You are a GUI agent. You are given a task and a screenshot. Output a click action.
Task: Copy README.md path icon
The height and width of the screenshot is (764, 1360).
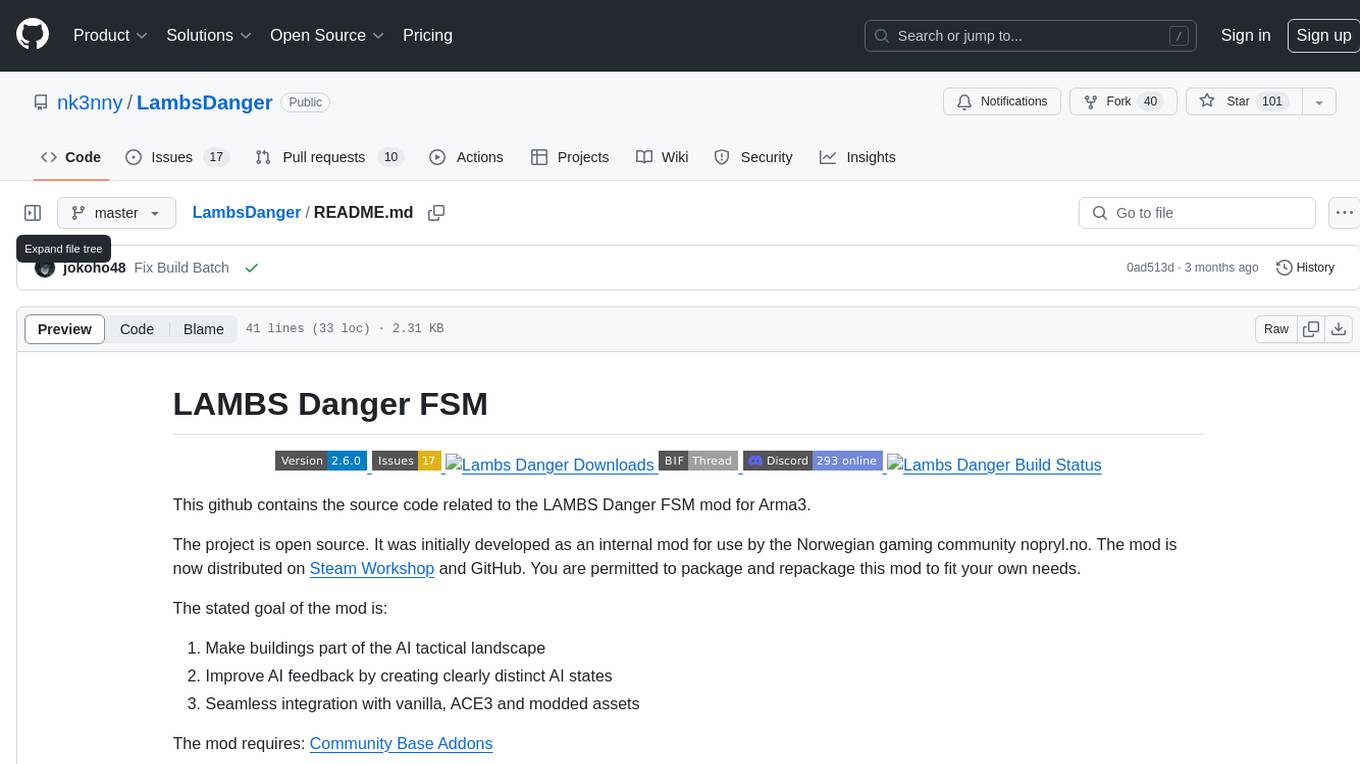[436, 213]
